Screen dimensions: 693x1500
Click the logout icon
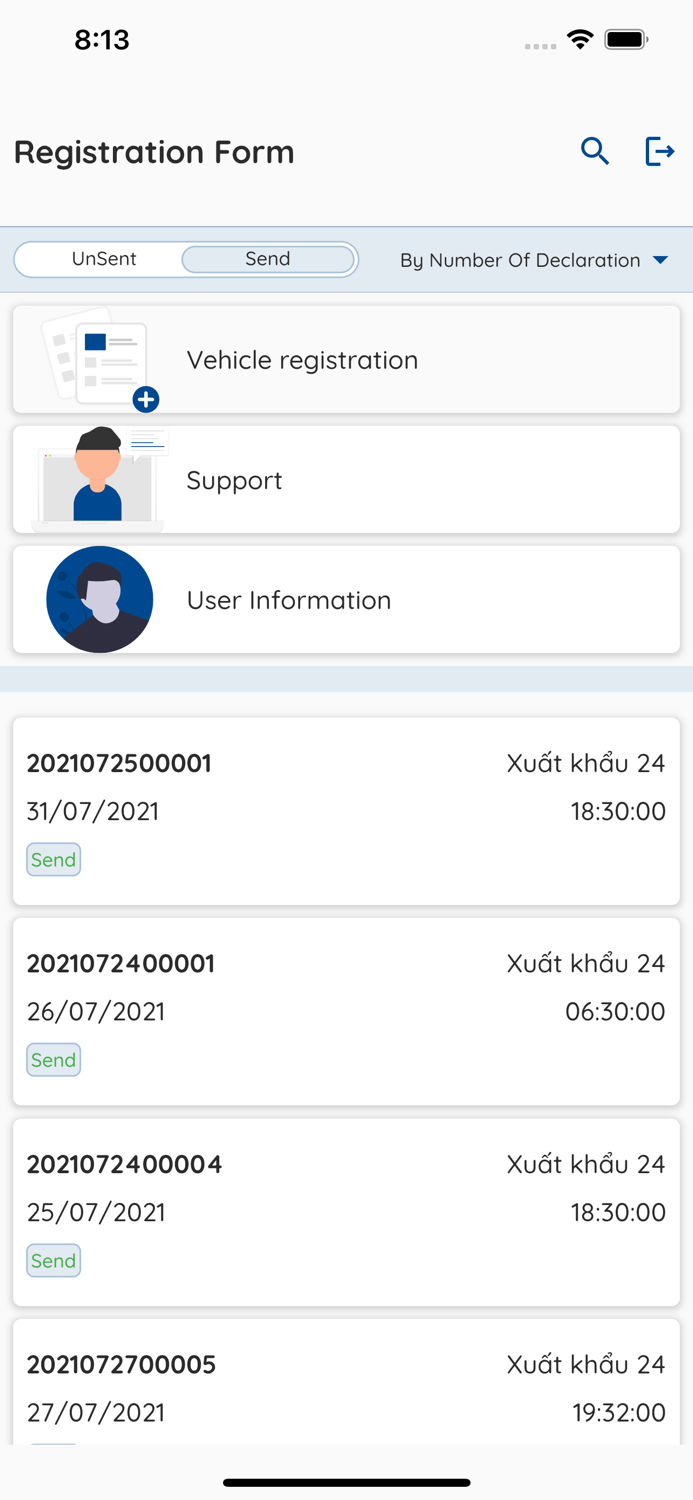[x=660, y=151]
